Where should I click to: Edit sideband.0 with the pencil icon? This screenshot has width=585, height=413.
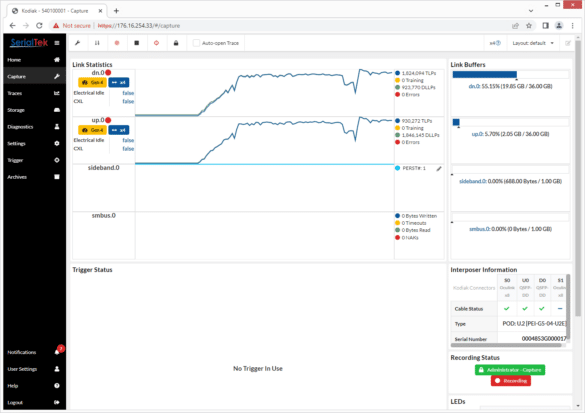[x=439, y=169]
